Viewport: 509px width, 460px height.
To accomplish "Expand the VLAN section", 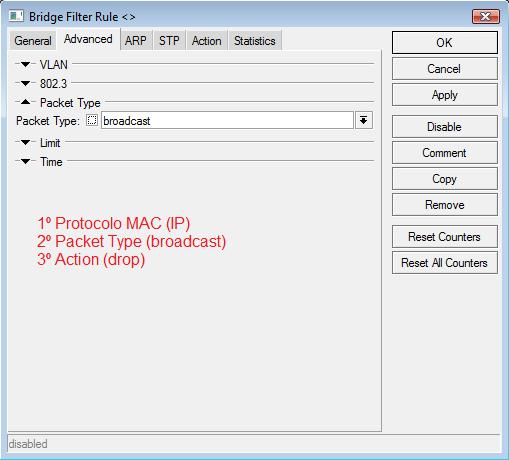I will [x=26, y=64].
